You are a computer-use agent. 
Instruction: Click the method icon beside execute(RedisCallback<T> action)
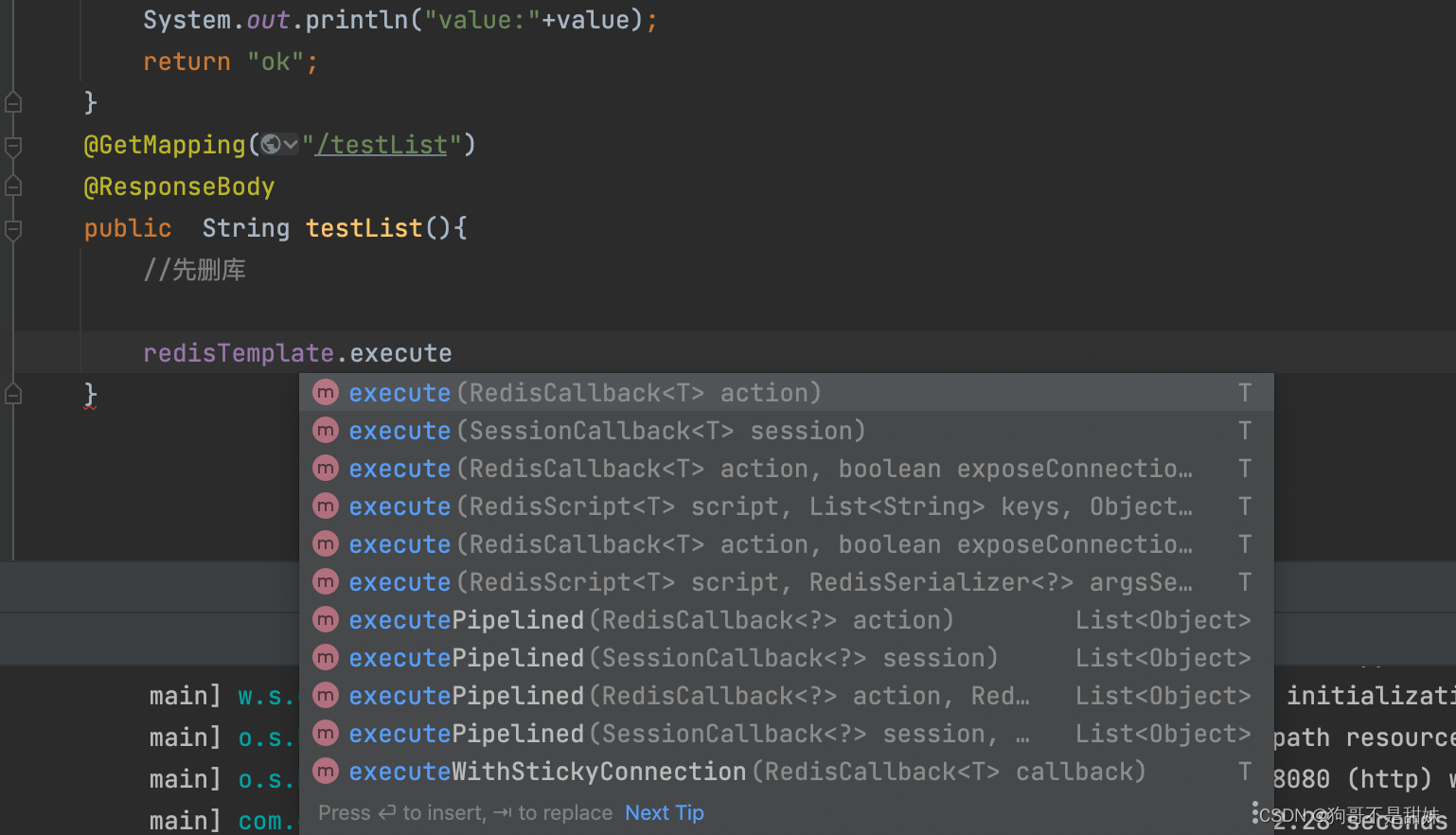coord(326,392)
